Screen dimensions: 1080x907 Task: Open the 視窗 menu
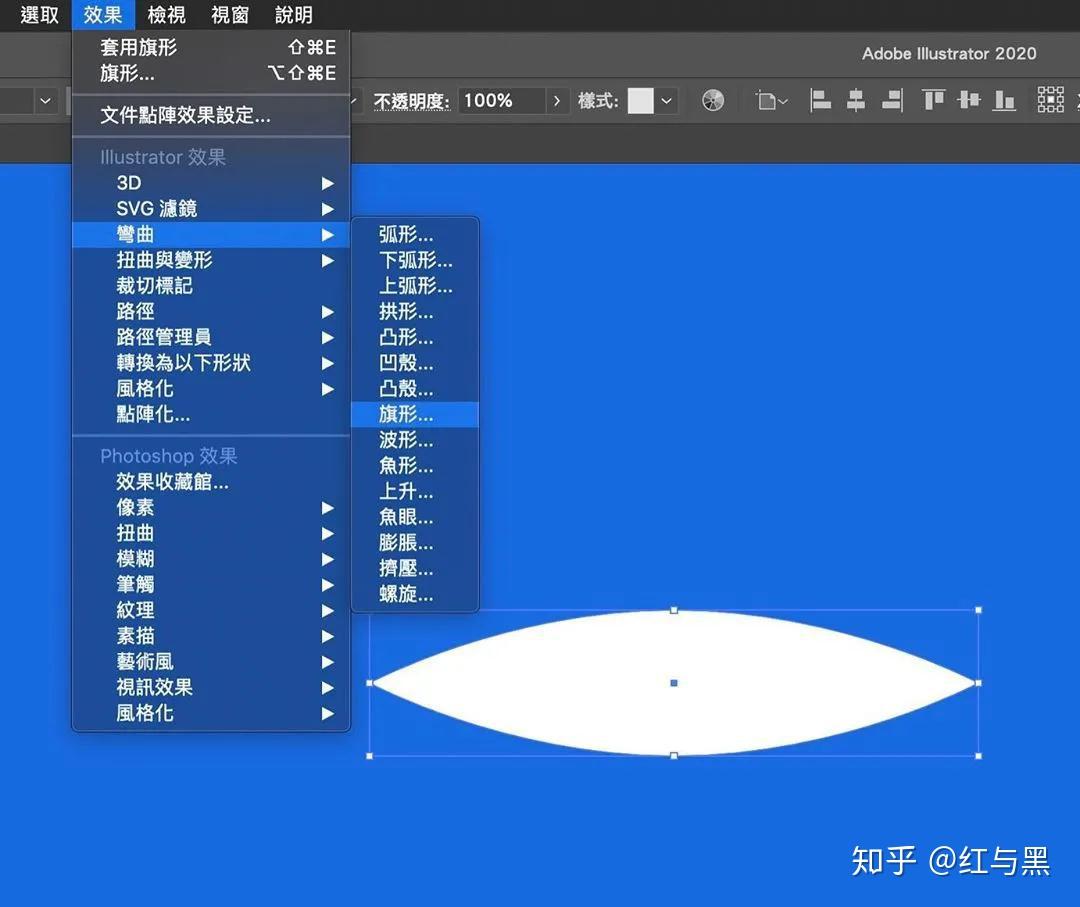(230, 14)
